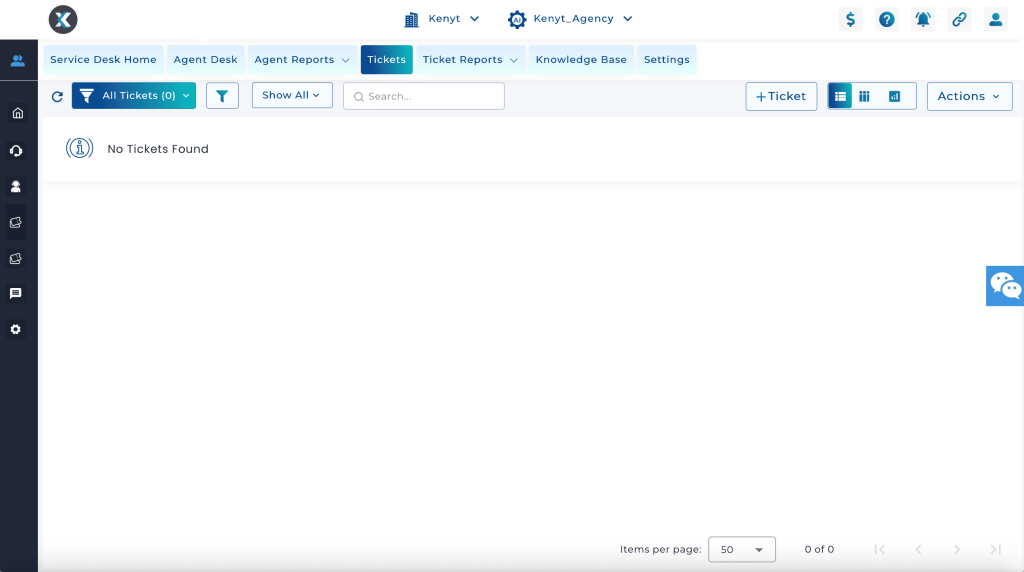Switch to list view of tickets
Image resolution: width=1024 pixels, height=572 pixels.
click(x=840, y=96)
